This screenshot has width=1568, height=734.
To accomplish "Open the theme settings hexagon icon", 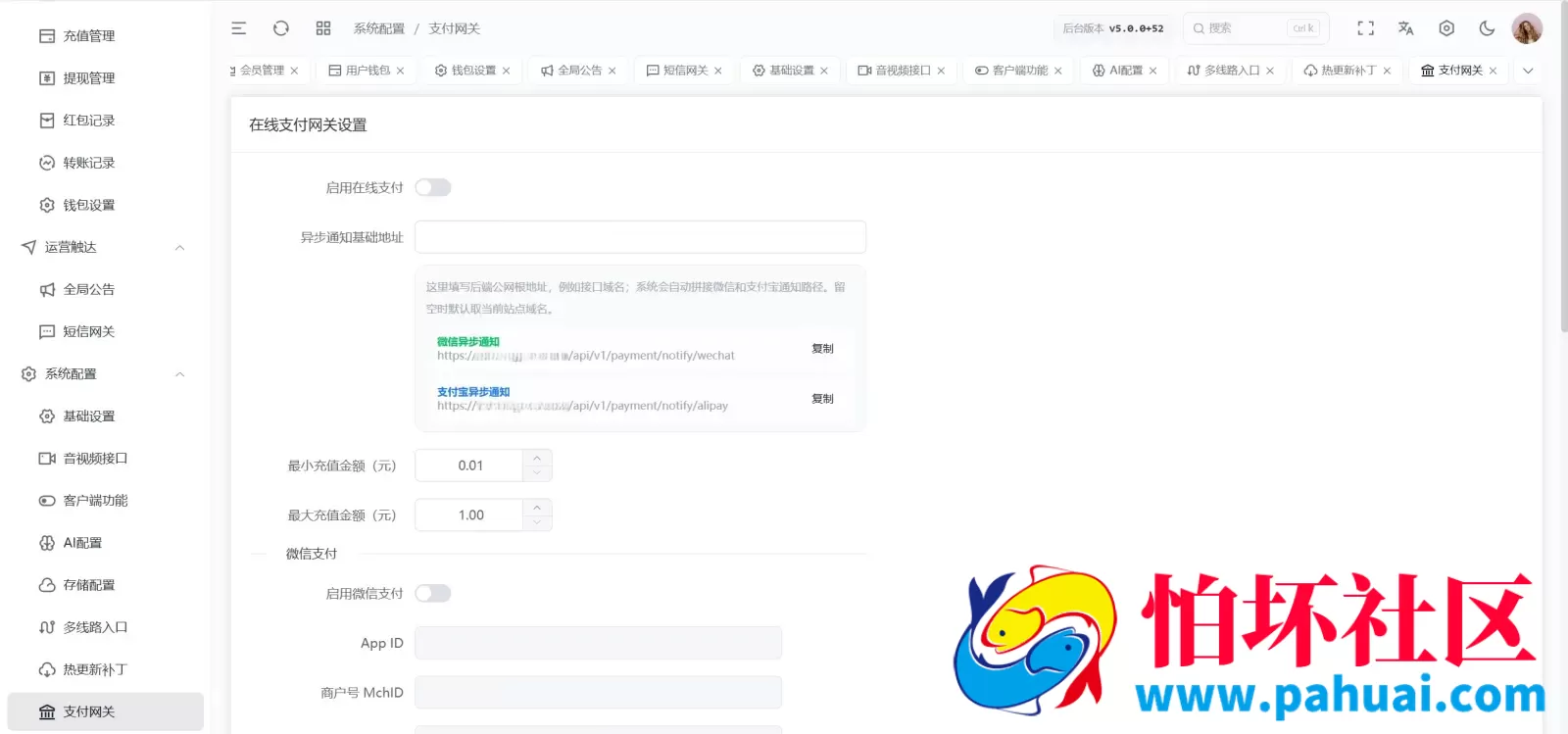I will [x=1446, y=28].
